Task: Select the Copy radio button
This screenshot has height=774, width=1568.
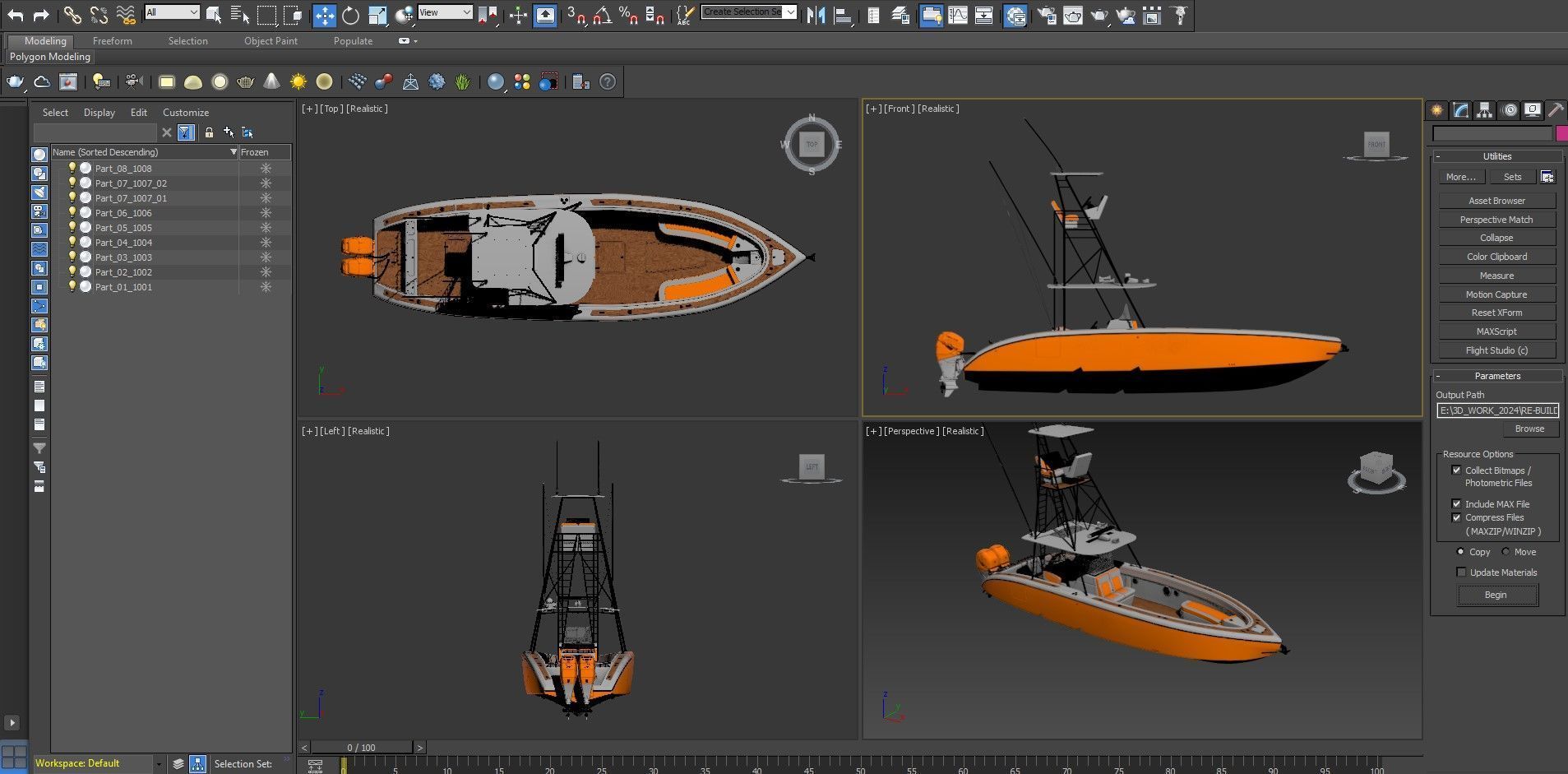Action: pyautogui.click(x=1460, y=552)
